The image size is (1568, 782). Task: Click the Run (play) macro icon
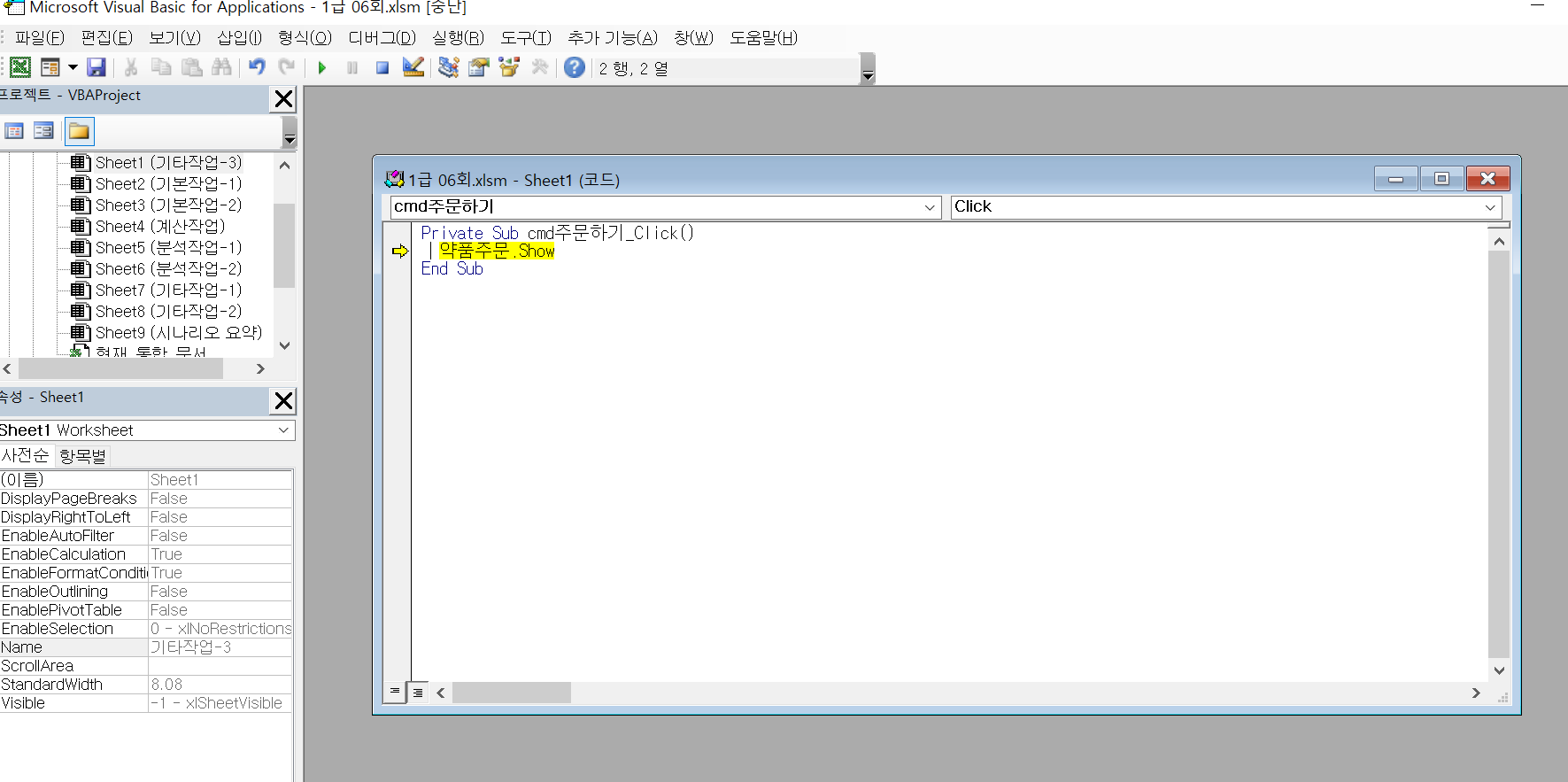tap(322, 68)
